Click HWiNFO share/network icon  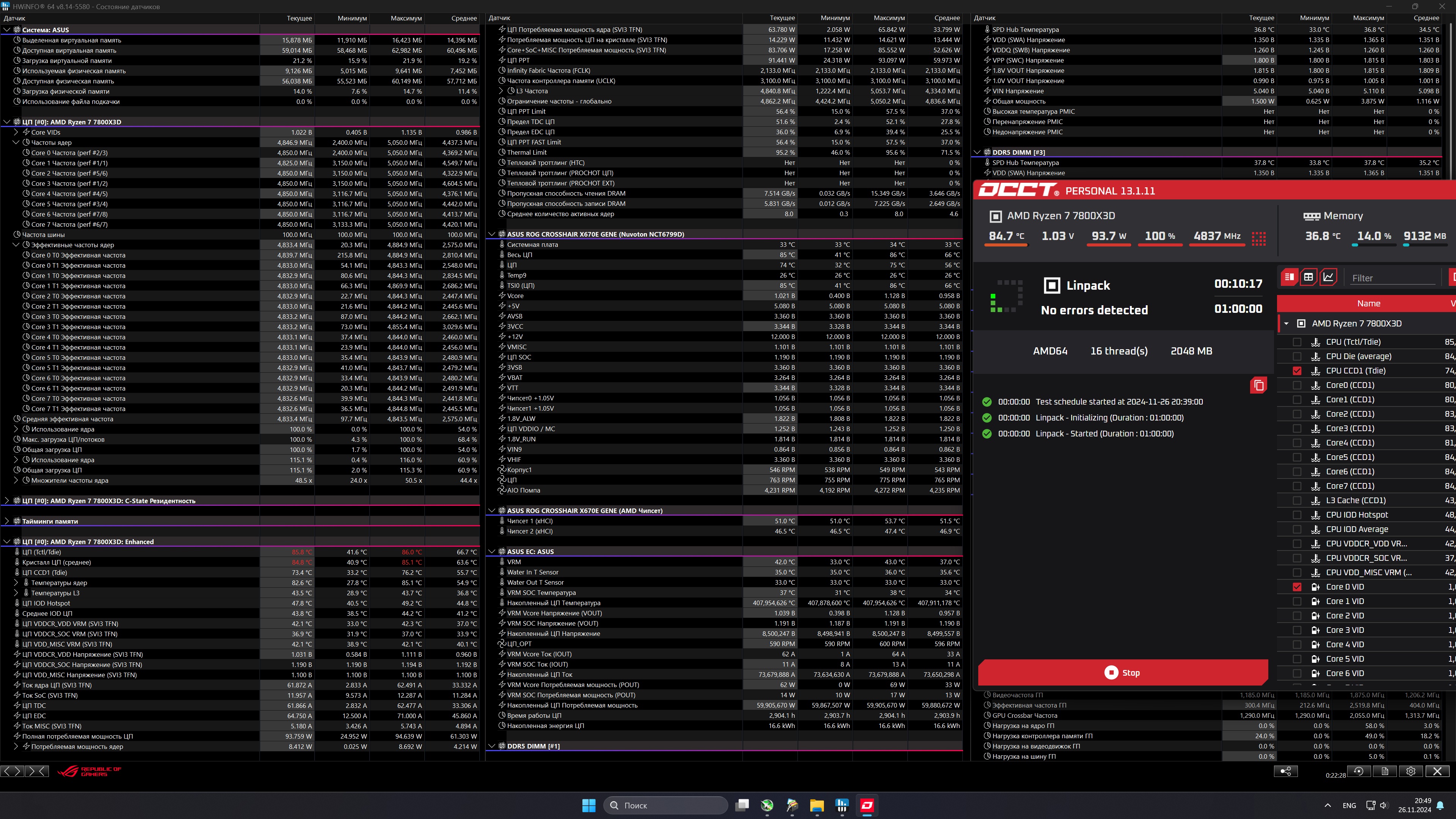point(1285,771)
